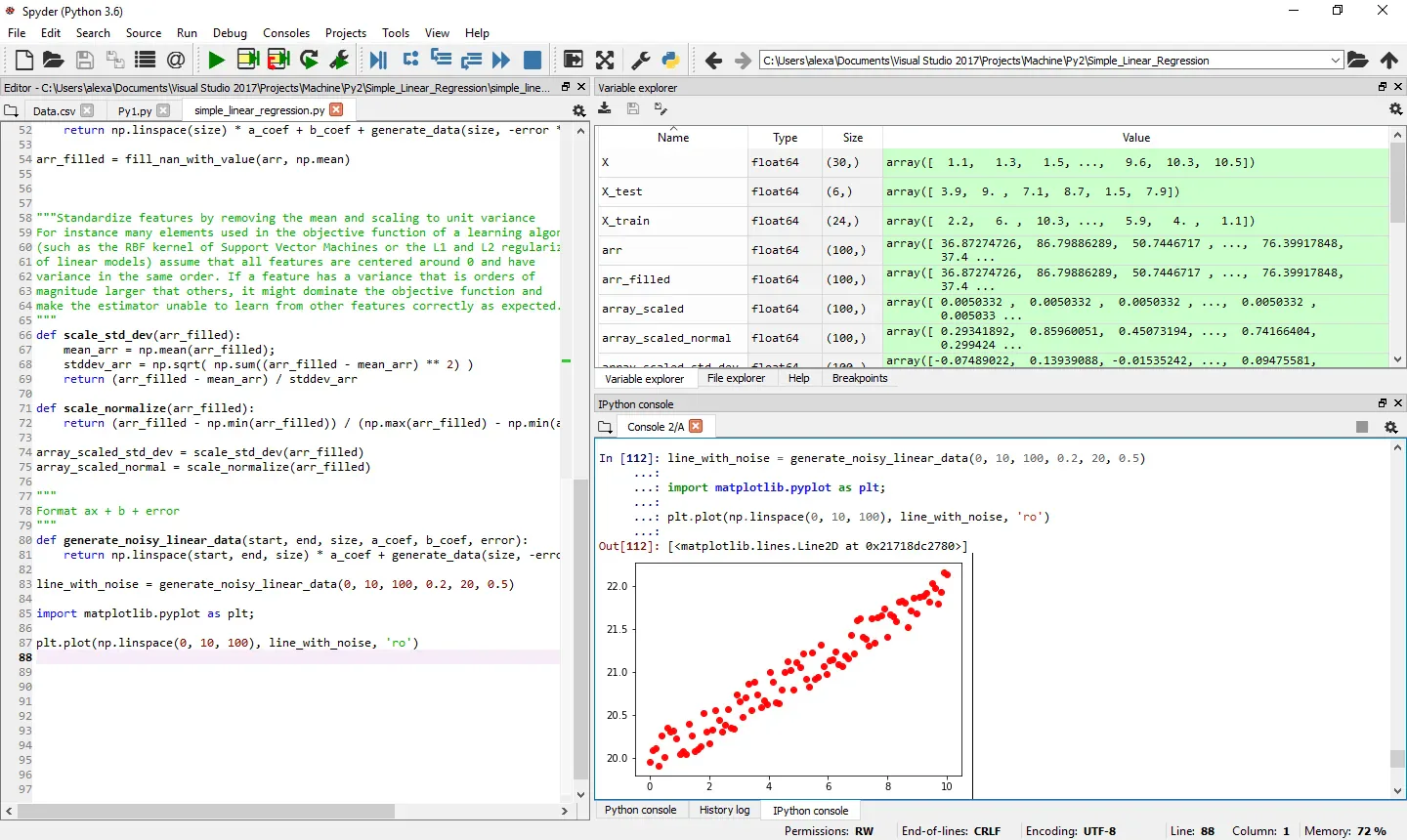The width and height of the screenshot is (1407, 840).
Task: Open the Consoles menu
Action: point(286,33)
